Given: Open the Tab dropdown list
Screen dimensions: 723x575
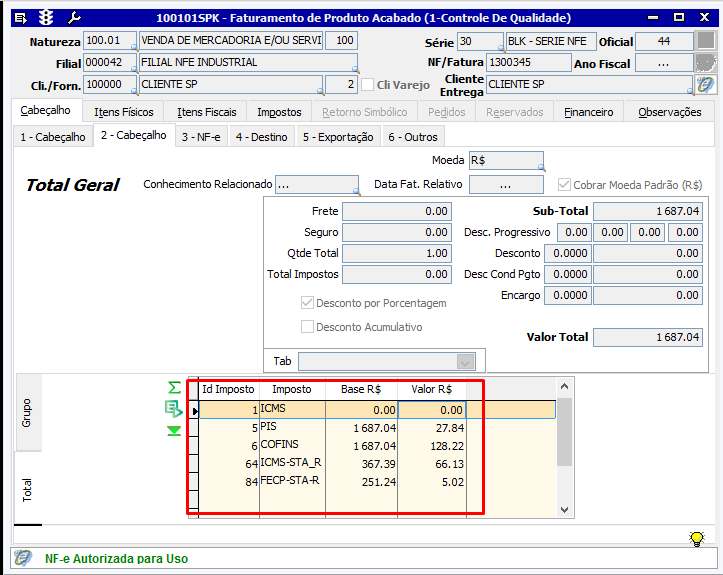Looking at the screenshot, I should [465, 362].
